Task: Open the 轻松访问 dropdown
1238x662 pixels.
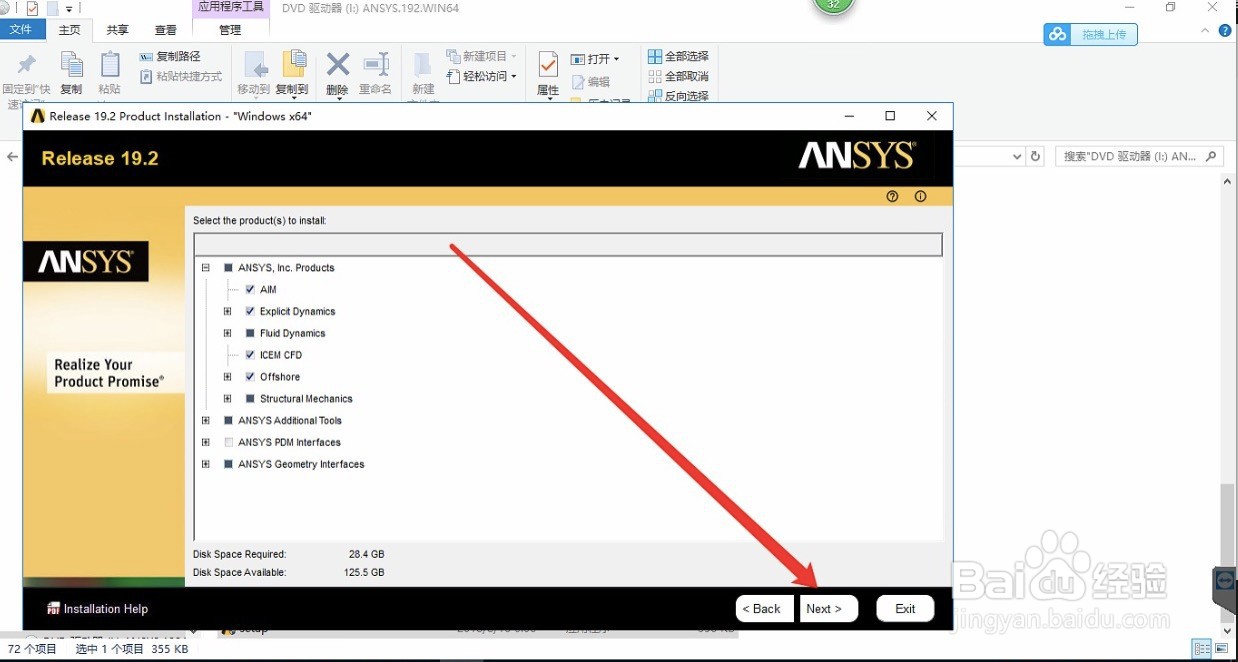Action: 482,76
